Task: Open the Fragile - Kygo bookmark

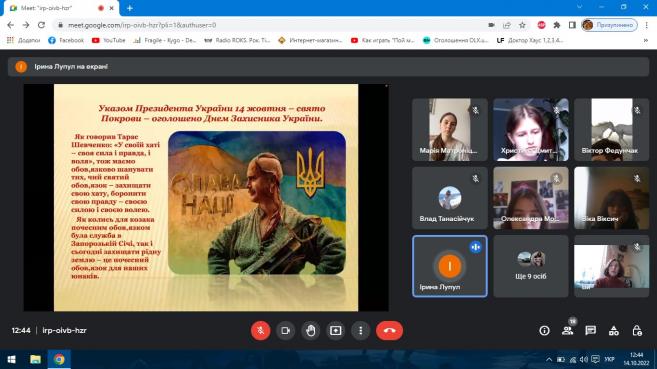Action: pyautogui.click(x=165, y=40)
